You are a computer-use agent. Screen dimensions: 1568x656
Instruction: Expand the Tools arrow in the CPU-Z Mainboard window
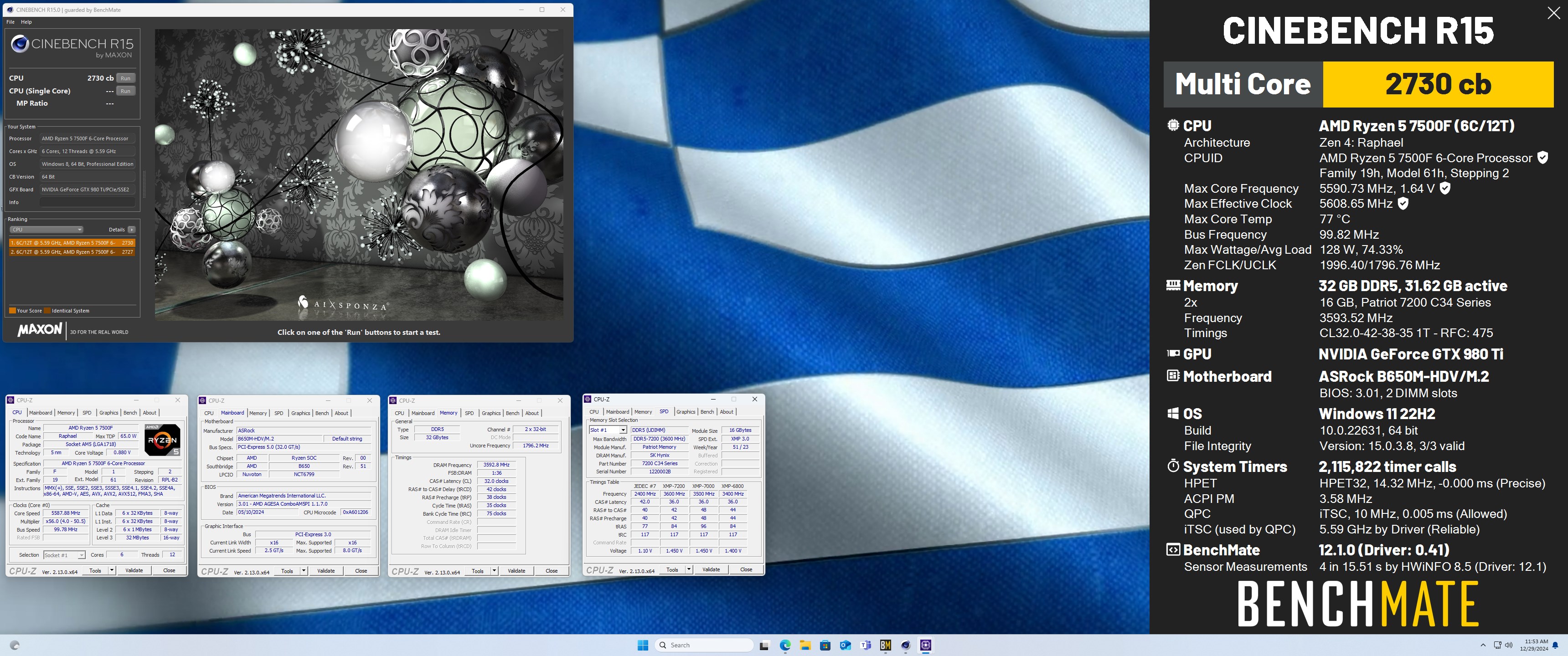pyautogui.click(x=304, y=571)
